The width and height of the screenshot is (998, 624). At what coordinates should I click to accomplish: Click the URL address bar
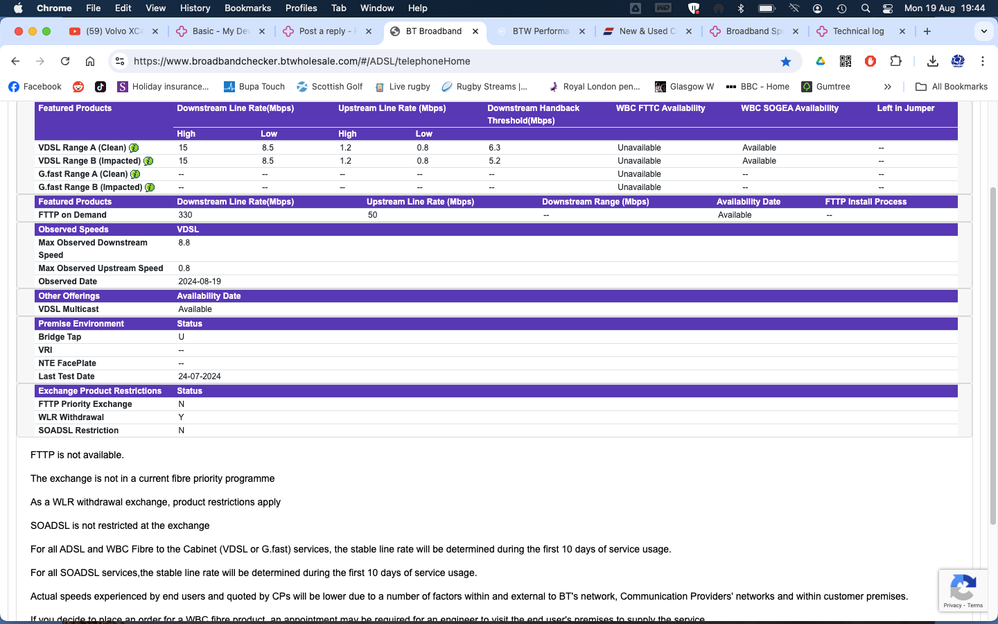pyautogui.click(x=450, y=61)
